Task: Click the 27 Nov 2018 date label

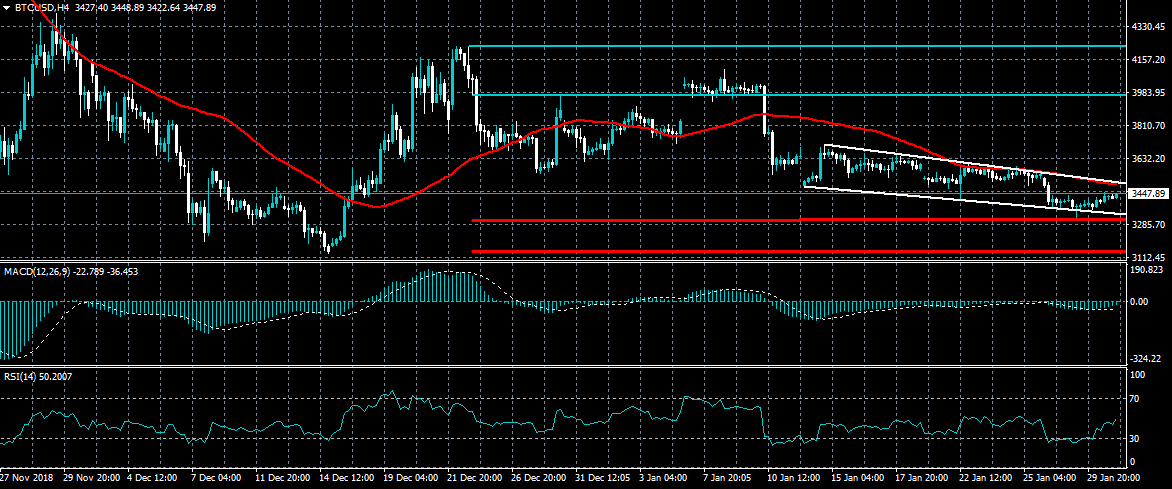Action: (x=28, y=477)
